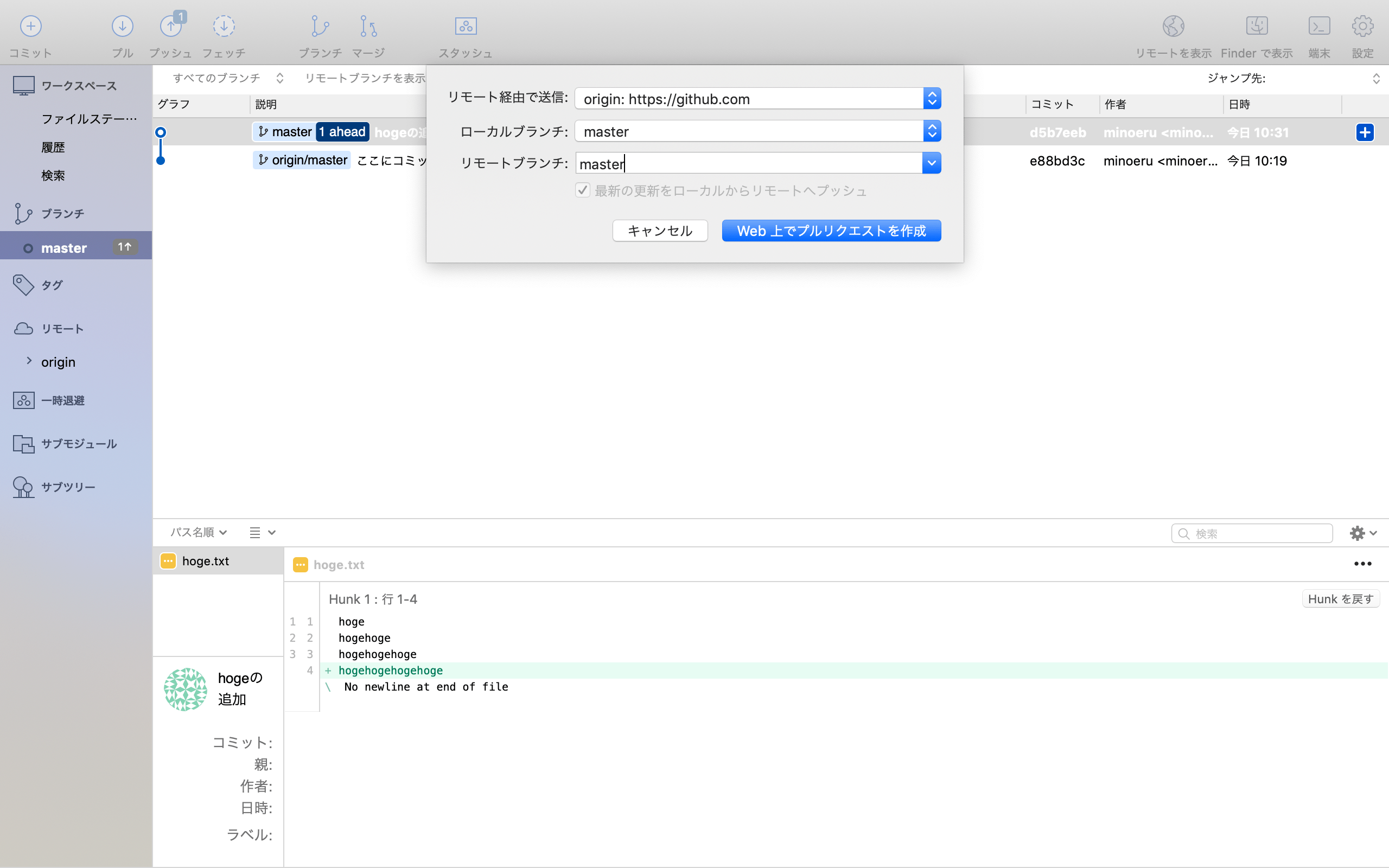Screen dimensions: 1389x868
Task: Click Web 上でプルリクエストを作成
Action: pos(831,230)
